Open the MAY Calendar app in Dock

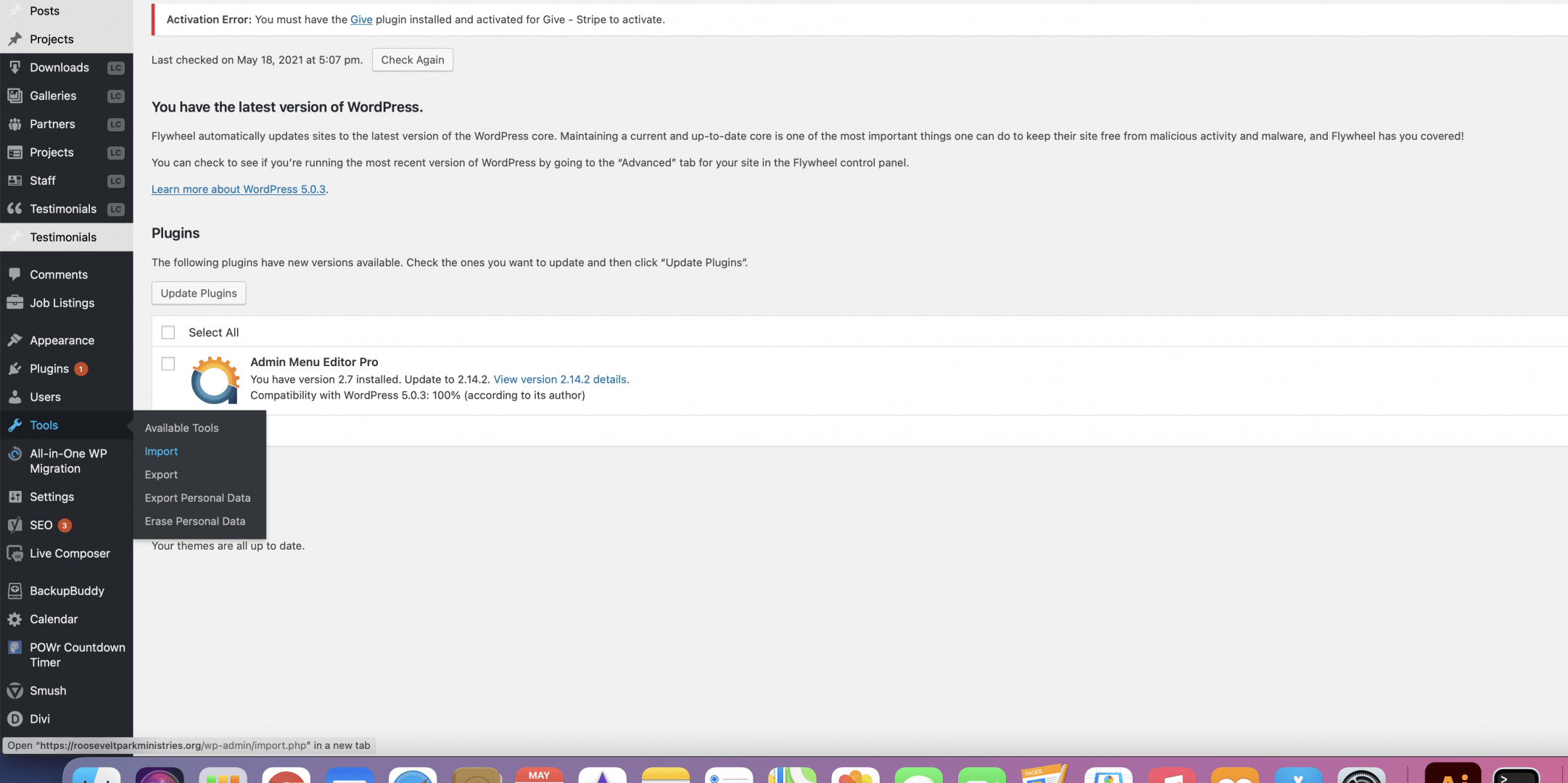[539, 775]
